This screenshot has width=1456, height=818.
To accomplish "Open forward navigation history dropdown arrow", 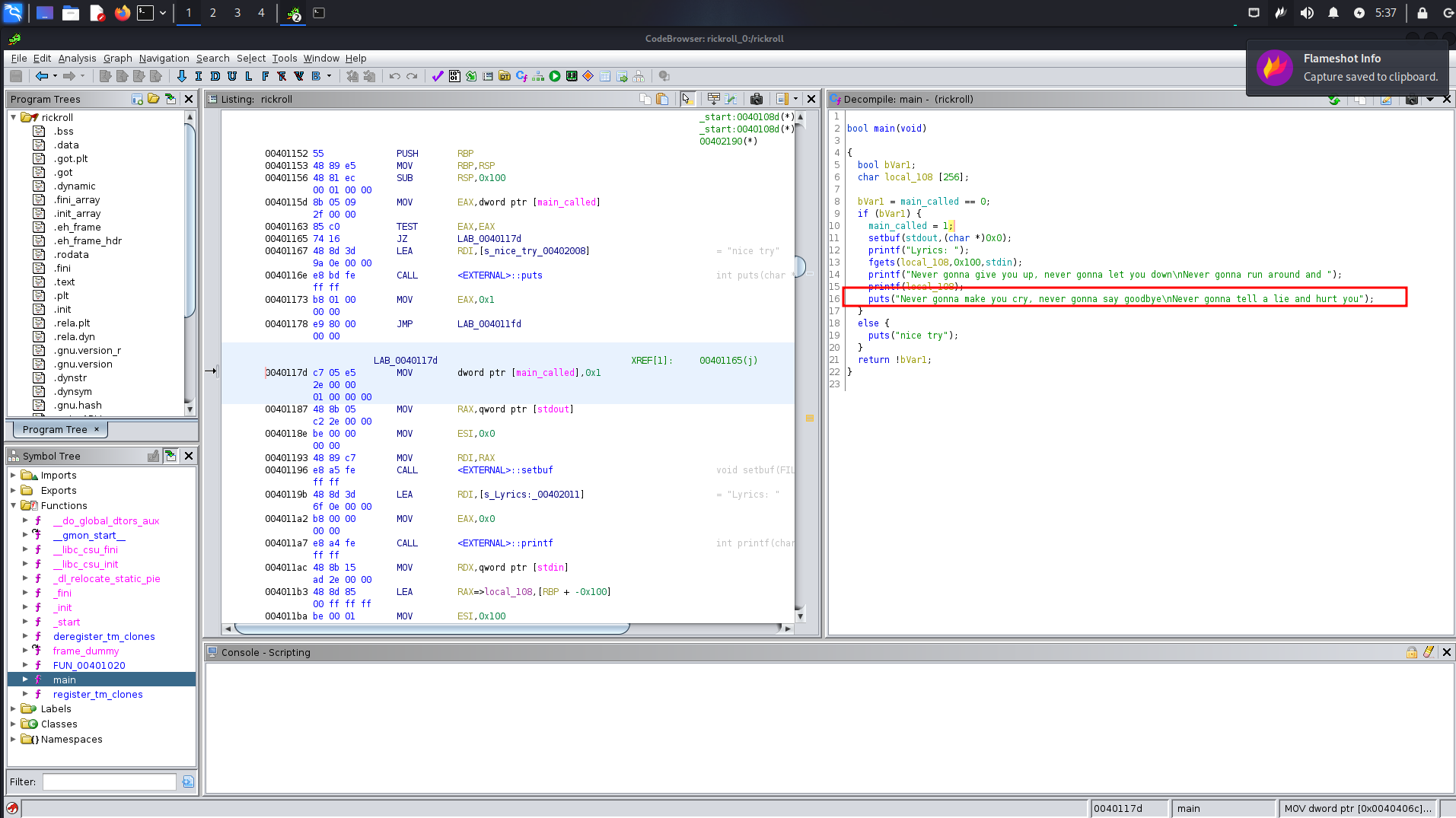I will pyautogui.click(x=82, y=76).
